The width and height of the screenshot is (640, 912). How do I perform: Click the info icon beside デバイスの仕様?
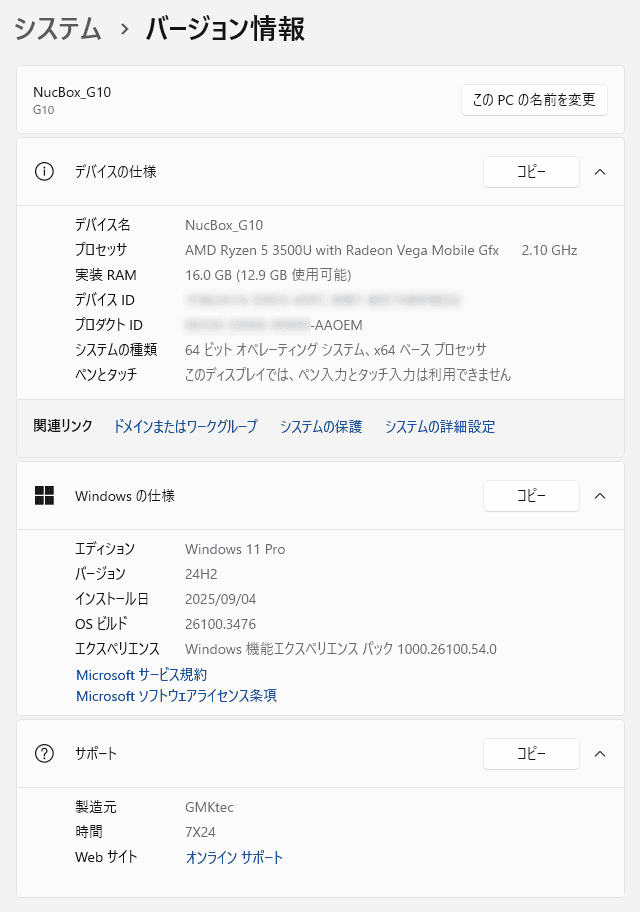coord(44,171)
